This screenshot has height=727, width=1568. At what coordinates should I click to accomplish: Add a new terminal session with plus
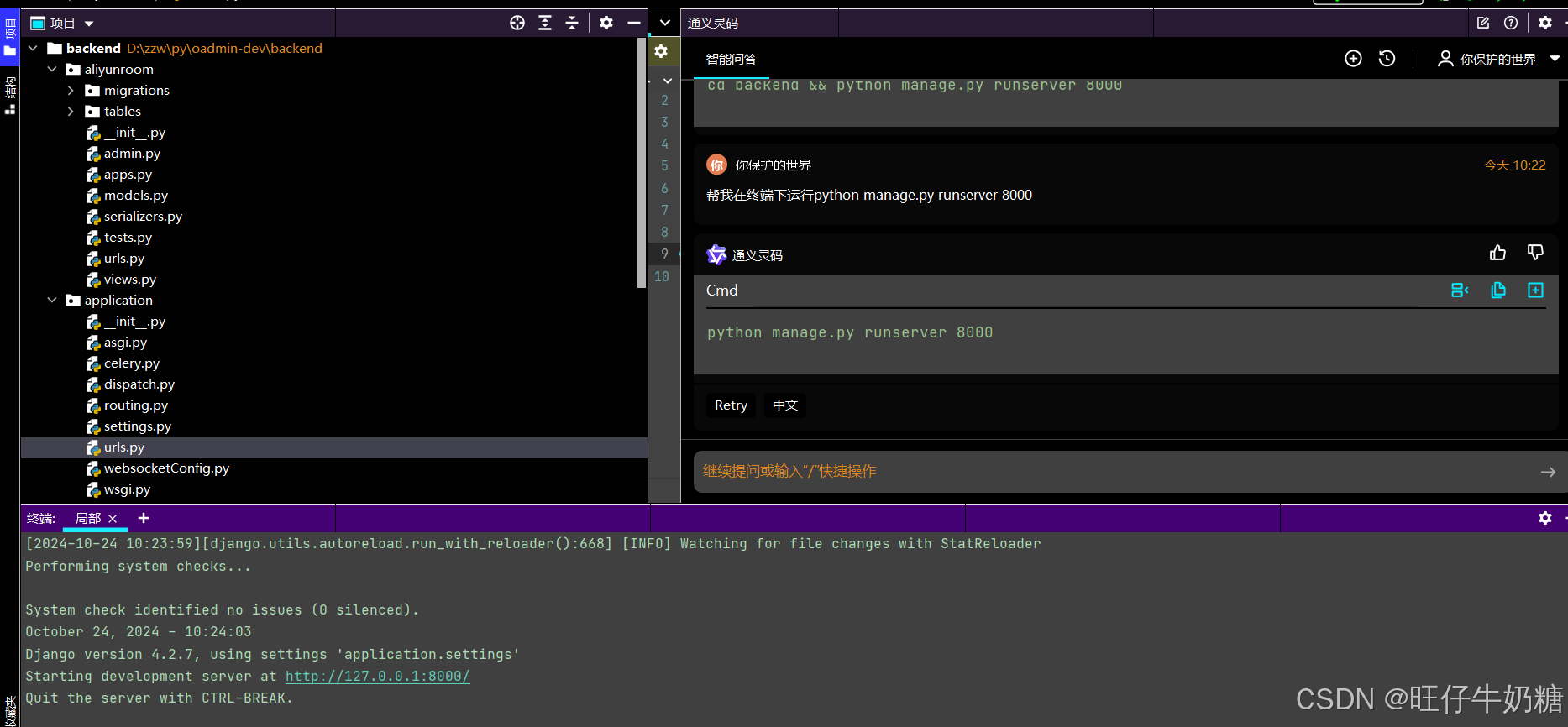pyautogui.click(x=144, y=519)
